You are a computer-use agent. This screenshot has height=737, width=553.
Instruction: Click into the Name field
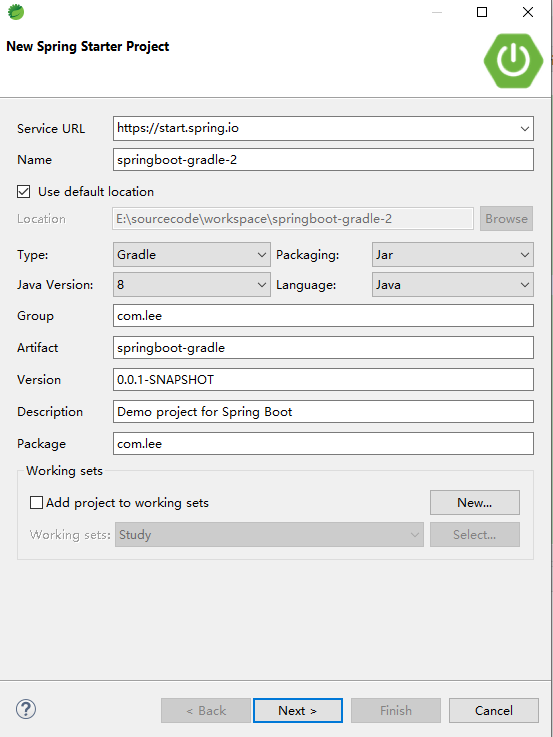323,160
